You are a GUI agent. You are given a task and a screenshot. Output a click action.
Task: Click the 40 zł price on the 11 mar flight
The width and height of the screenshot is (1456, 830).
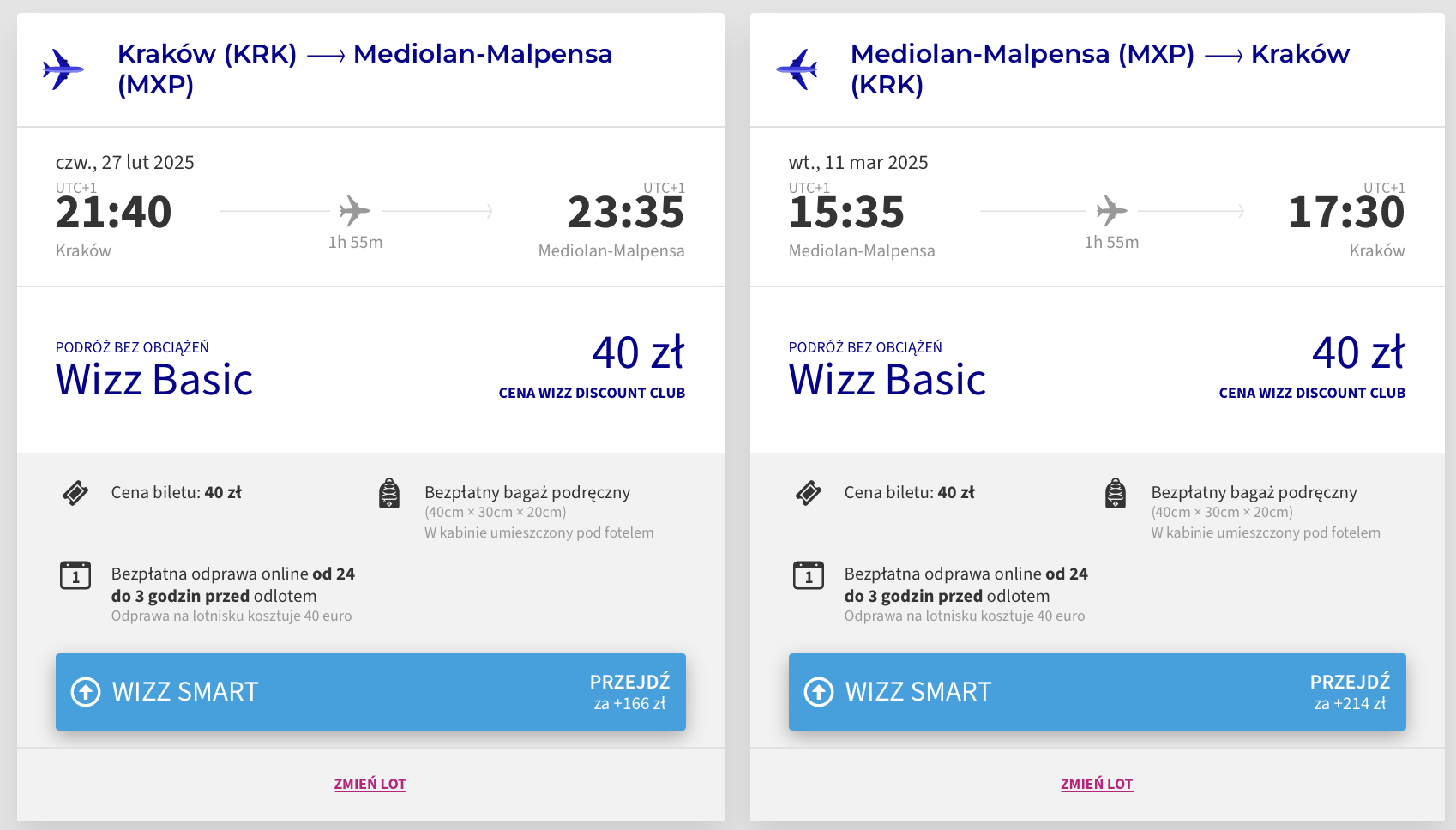(1358, 352)
